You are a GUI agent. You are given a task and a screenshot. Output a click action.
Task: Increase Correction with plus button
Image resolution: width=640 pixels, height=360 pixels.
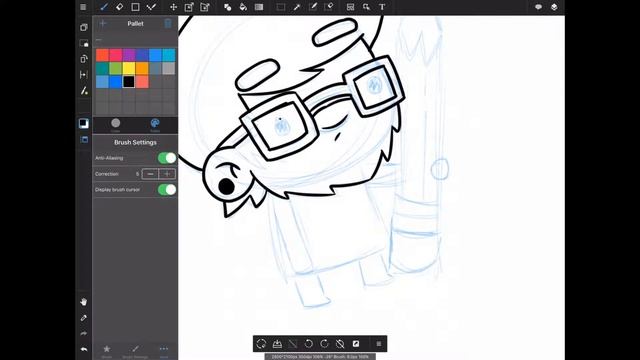coord(167,174)
